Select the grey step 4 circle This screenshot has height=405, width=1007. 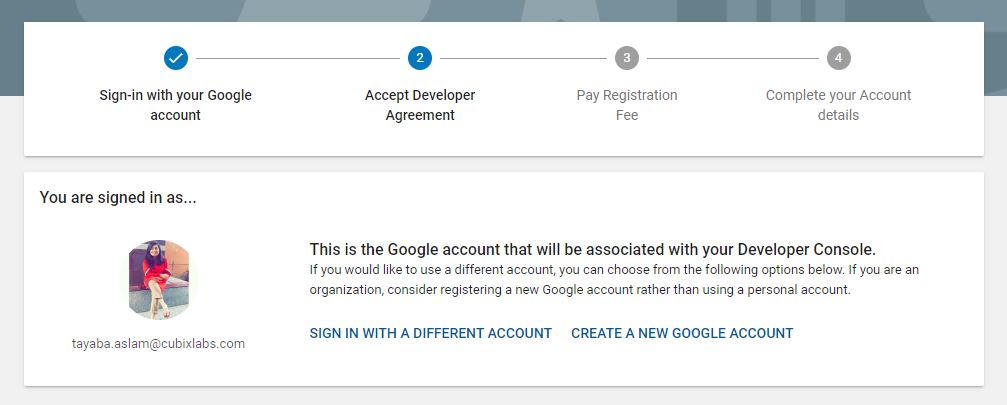(838, 58)
